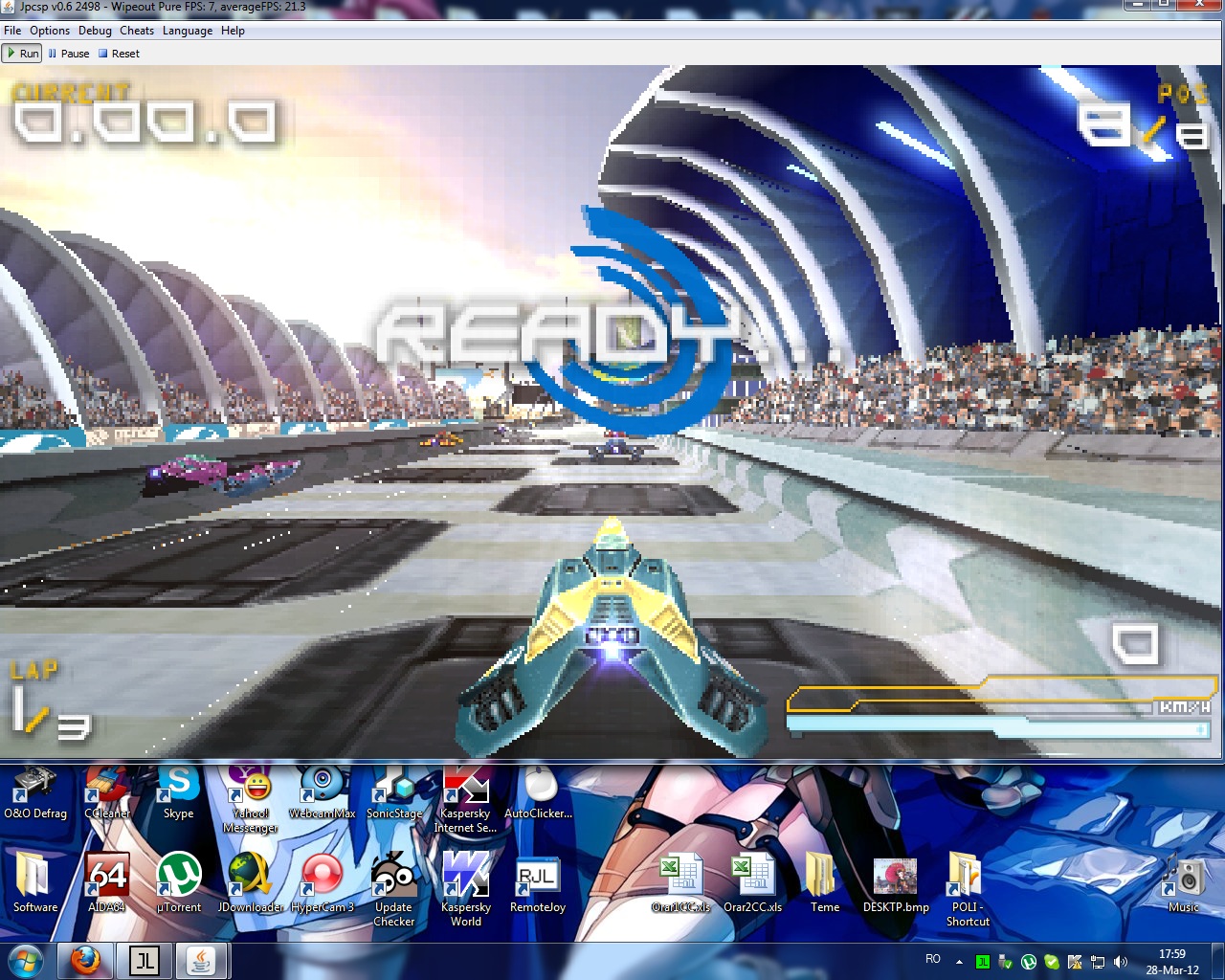Select Yahoo! Messenger shortcut
Viewport: 1225px width, 980px height.
[250, 799]
